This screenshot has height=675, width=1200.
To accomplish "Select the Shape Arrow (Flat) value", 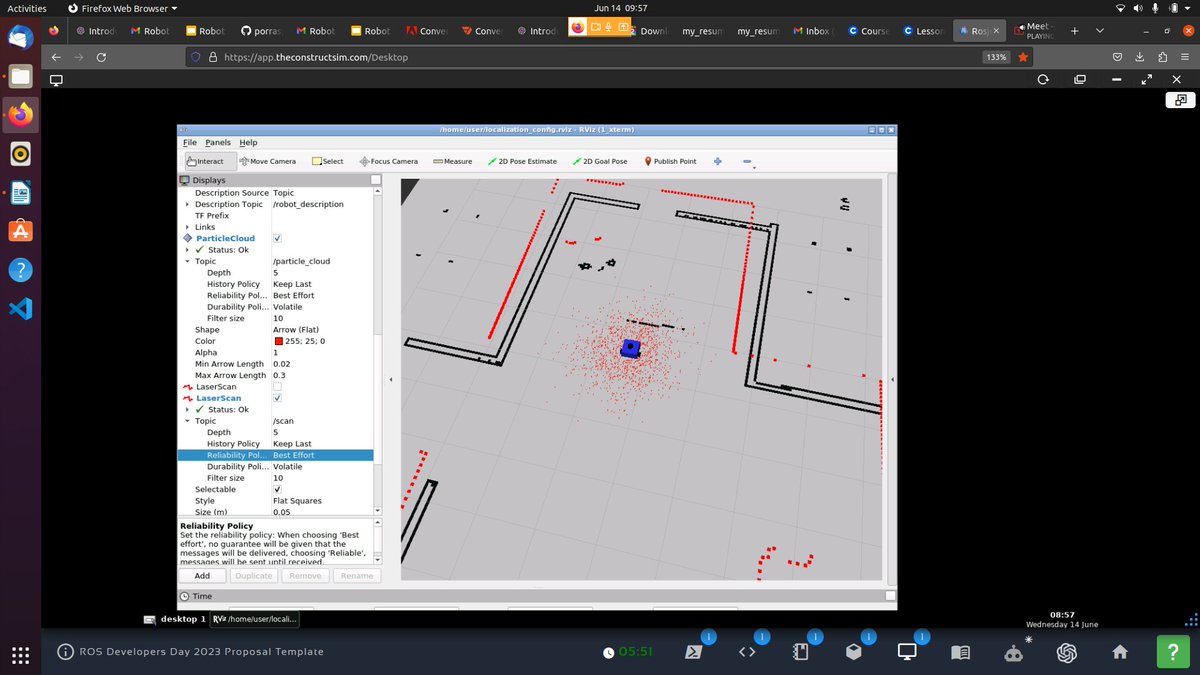I will click(x=296, y=330).
